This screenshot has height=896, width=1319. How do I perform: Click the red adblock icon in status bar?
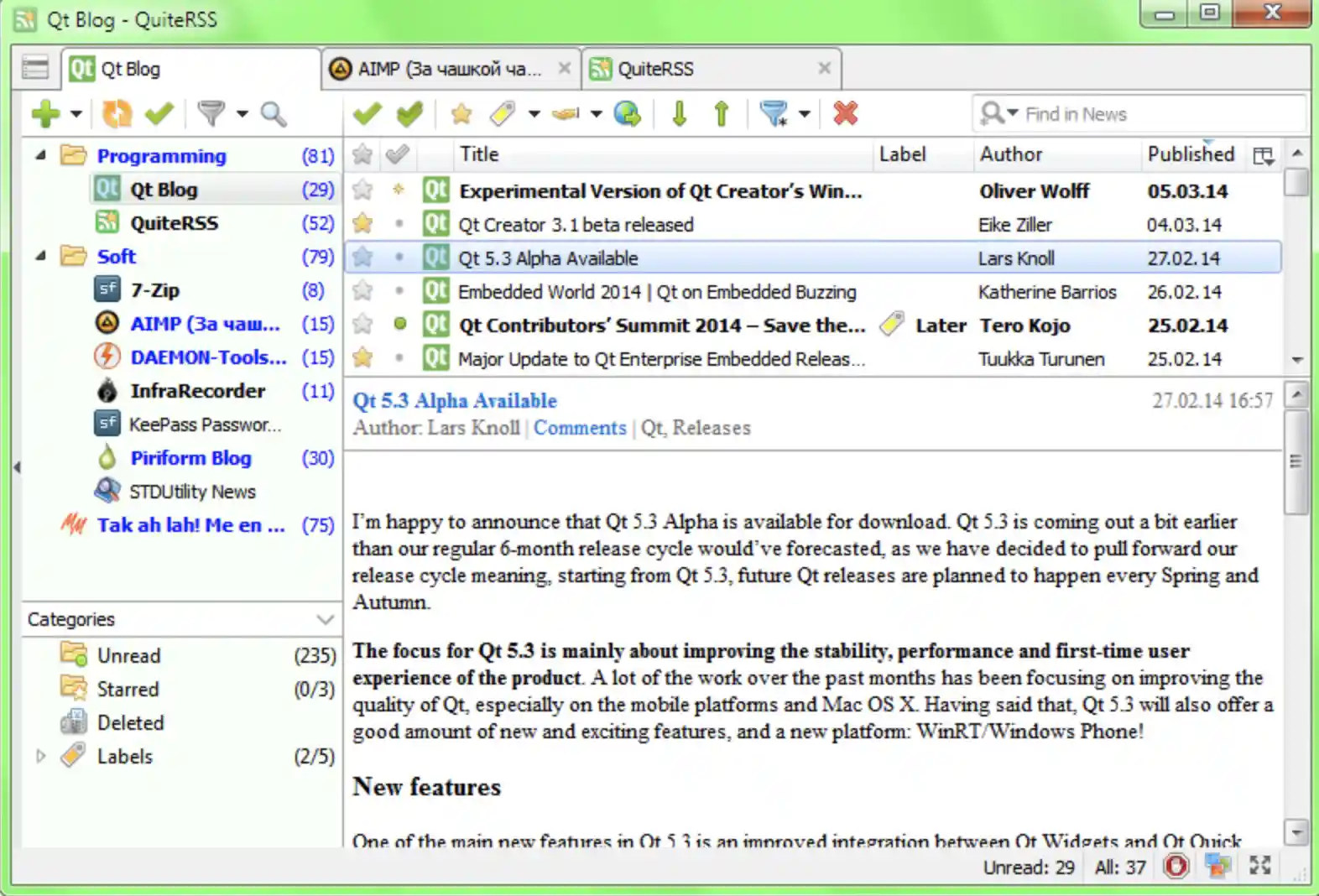coord(1176,866)
